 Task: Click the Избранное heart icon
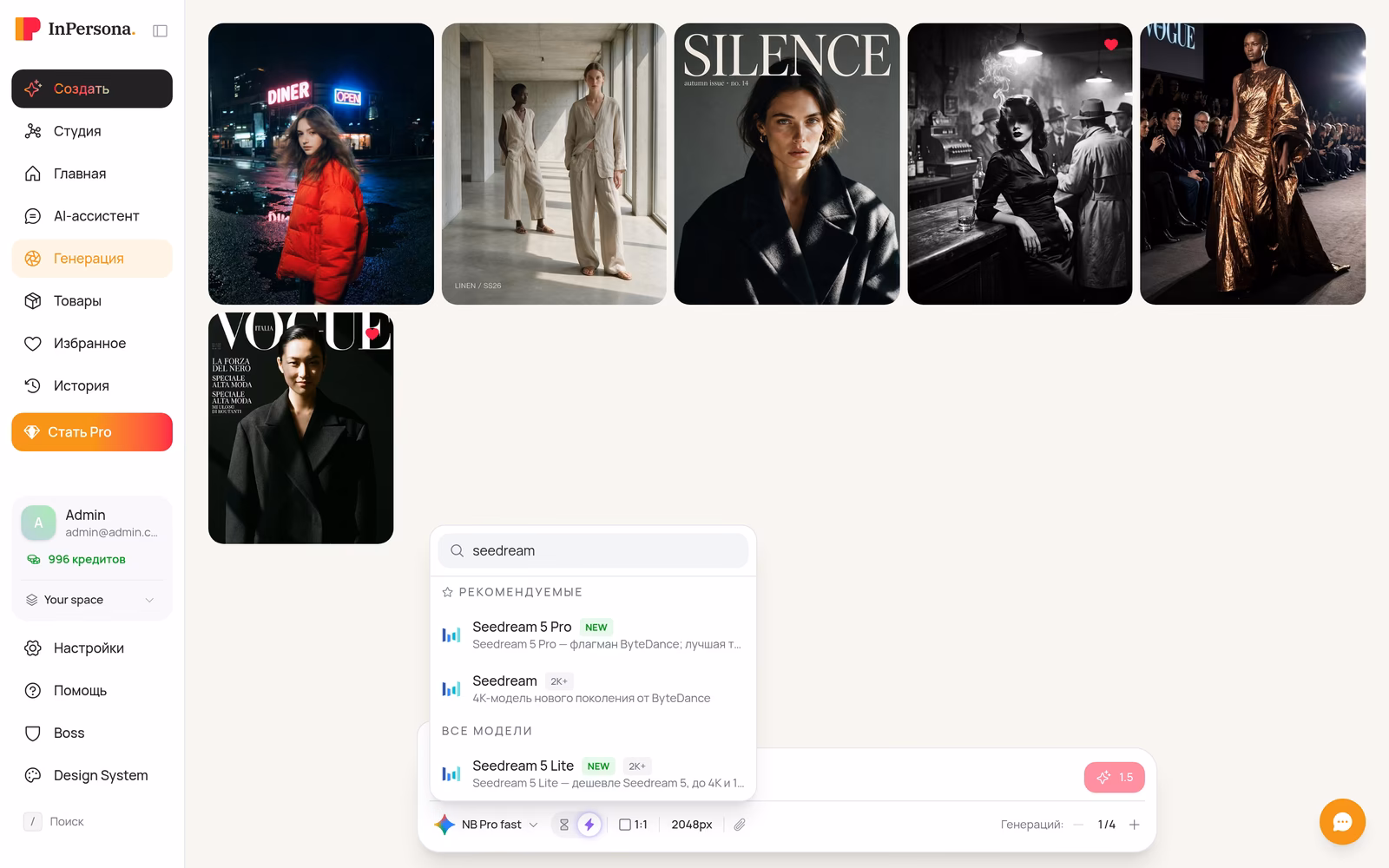[x=33, y=344]
